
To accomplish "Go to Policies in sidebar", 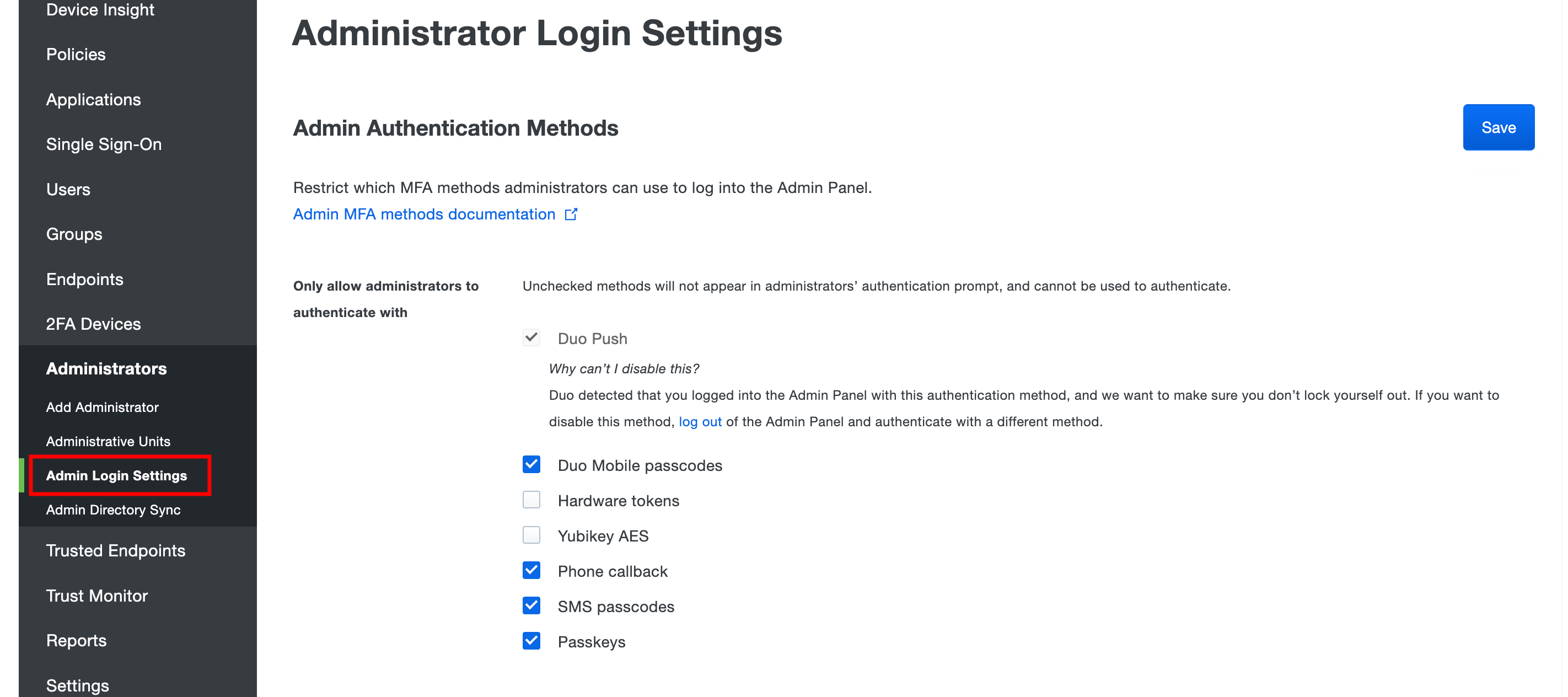I will tap(76, 55).
